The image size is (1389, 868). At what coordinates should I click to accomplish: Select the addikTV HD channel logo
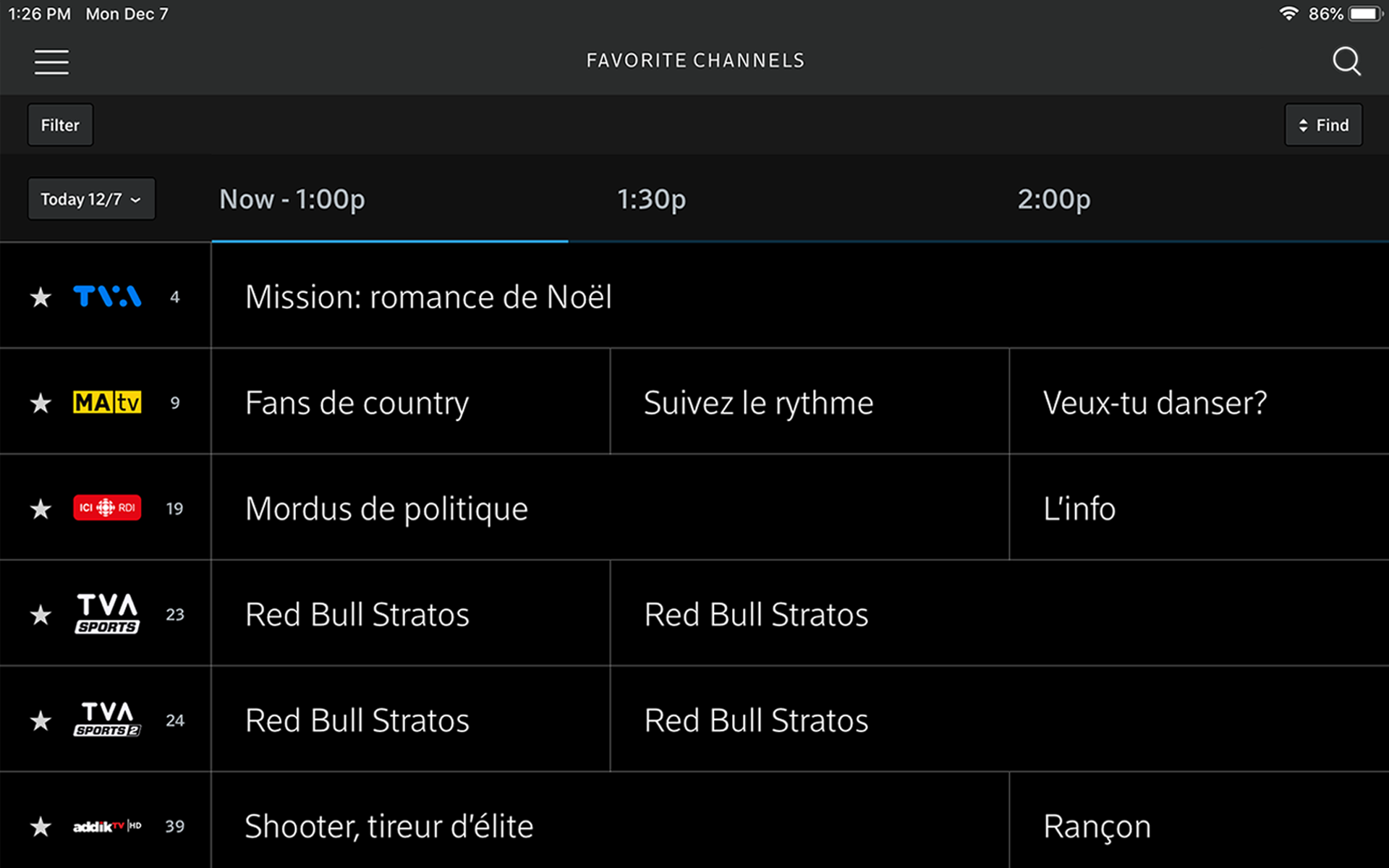coord(107,826)
